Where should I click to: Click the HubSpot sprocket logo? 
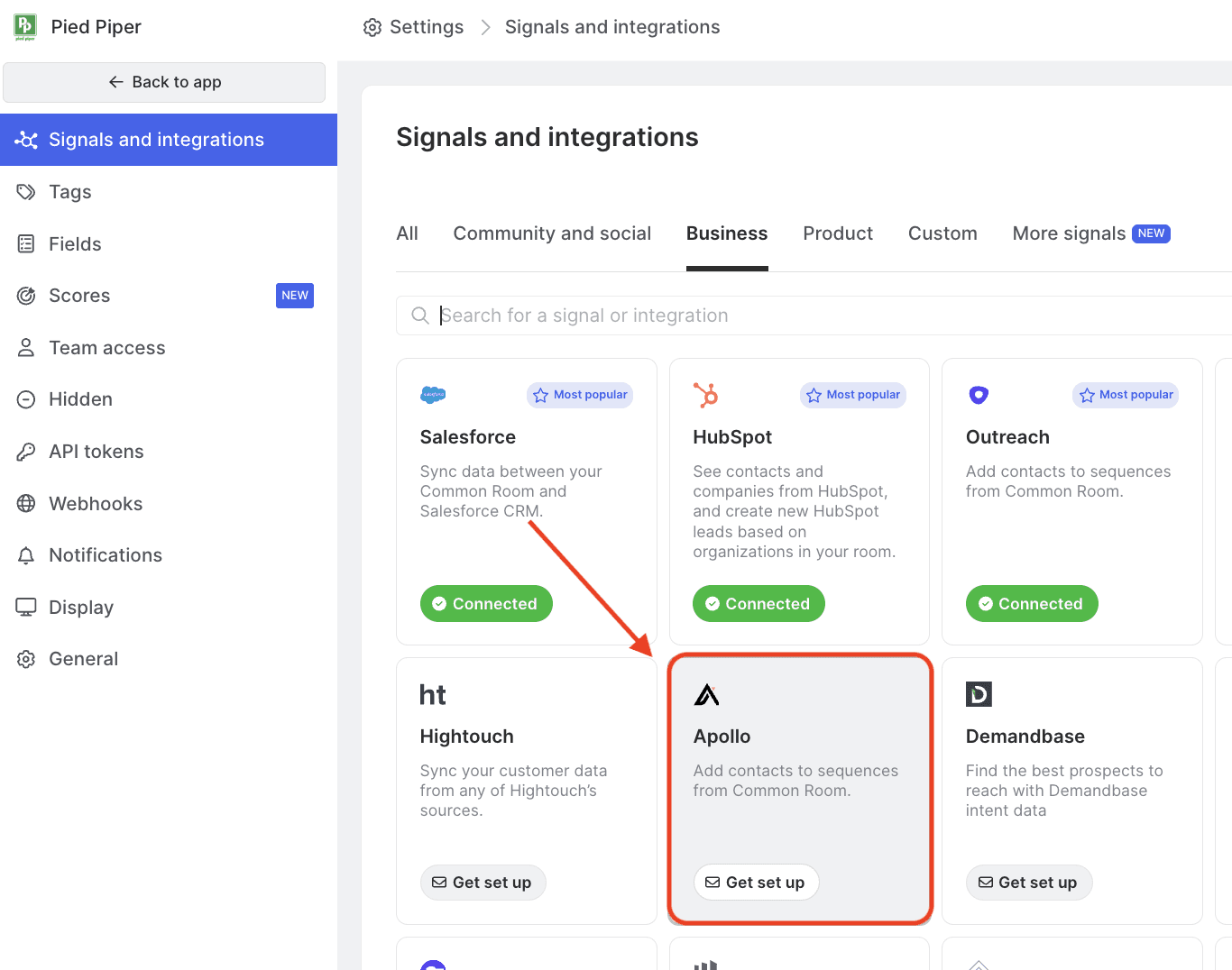pos(705,395)
